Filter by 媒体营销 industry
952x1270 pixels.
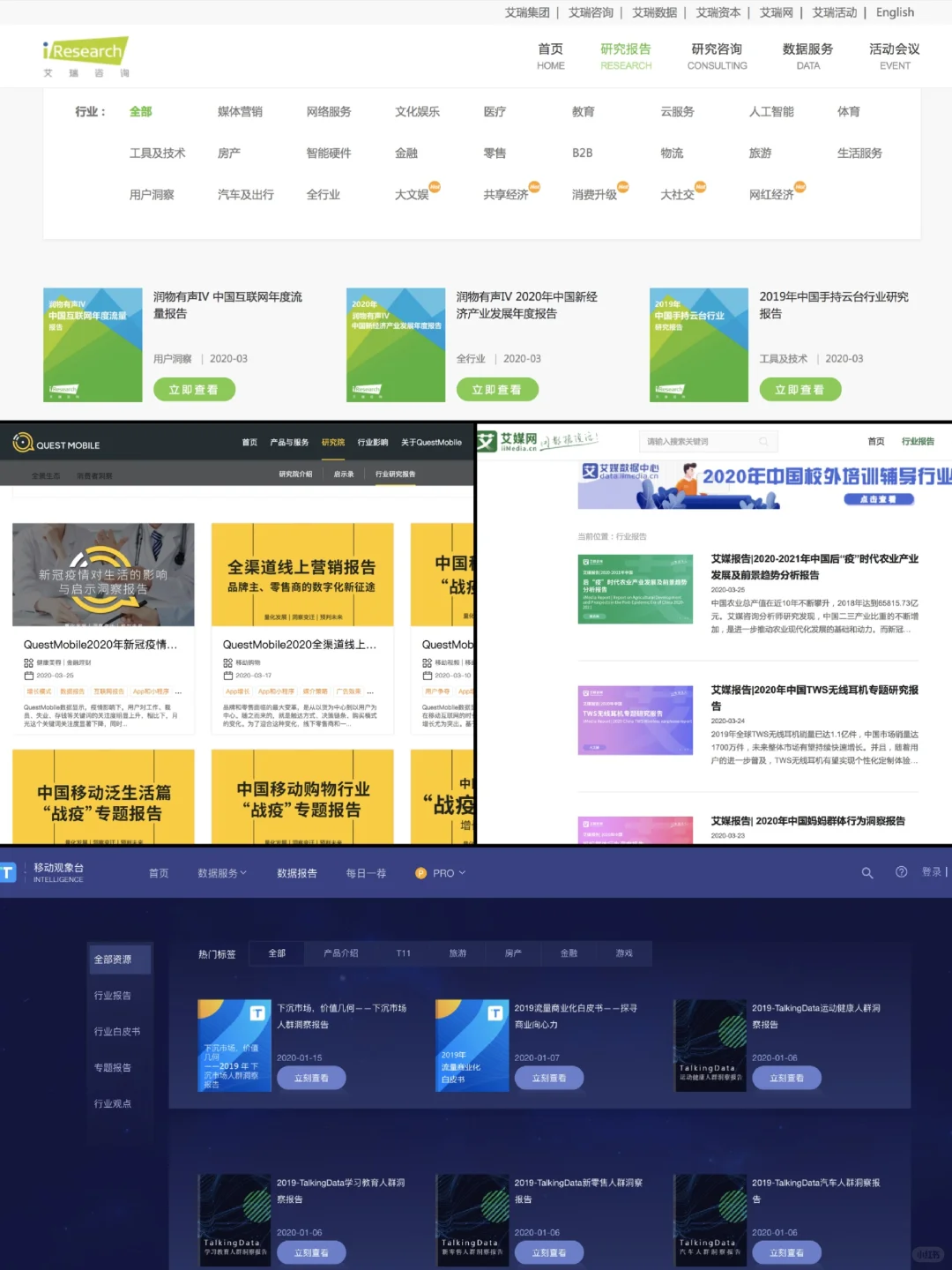pyautogui.click(x=240, y=112)
